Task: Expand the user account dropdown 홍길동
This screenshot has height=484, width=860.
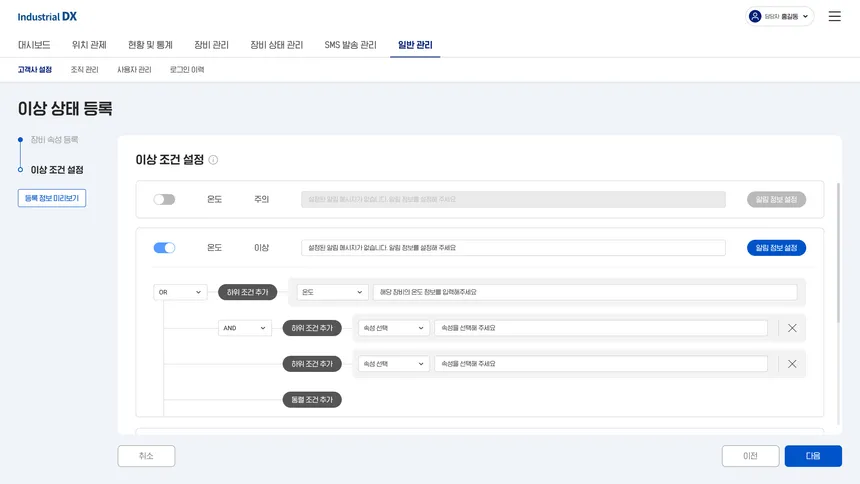Action: pyautogui.click(x=779, y=16)
